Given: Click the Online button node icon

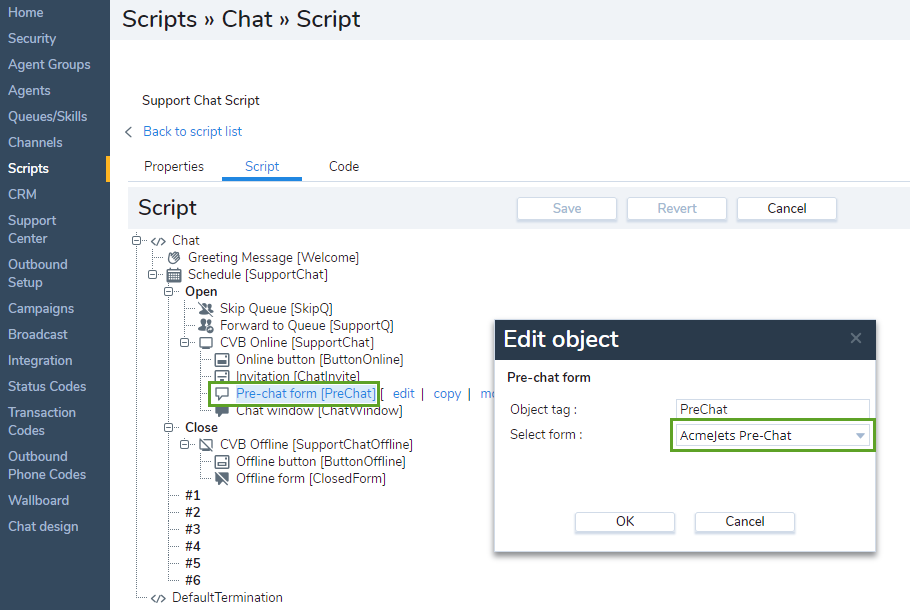Looking at the screenshot, I should (x=222, y=360).
